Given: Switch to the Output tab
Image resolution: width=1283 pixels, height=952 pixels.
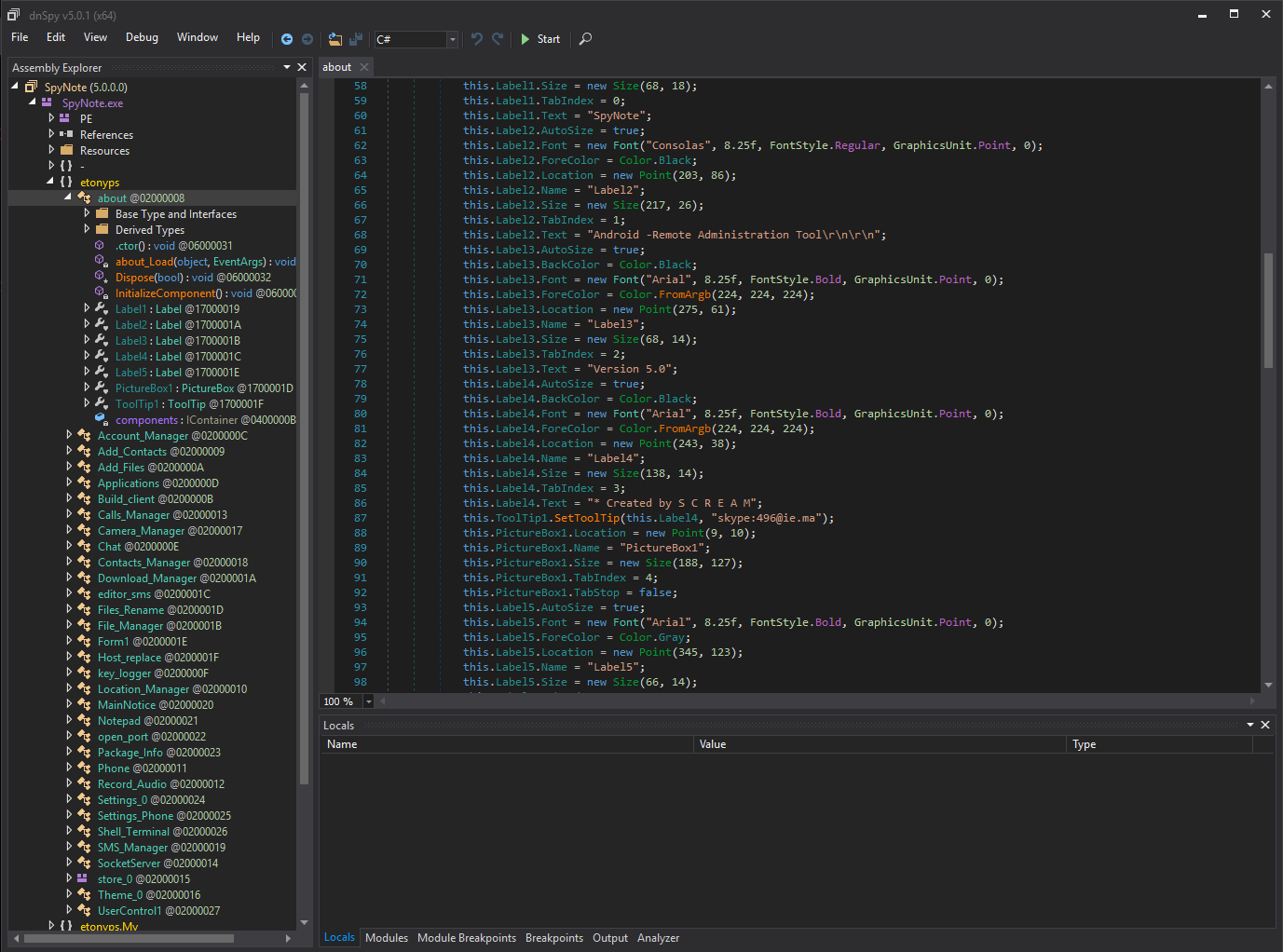Looking at the screenshot, I should click(x=610, y=938).
